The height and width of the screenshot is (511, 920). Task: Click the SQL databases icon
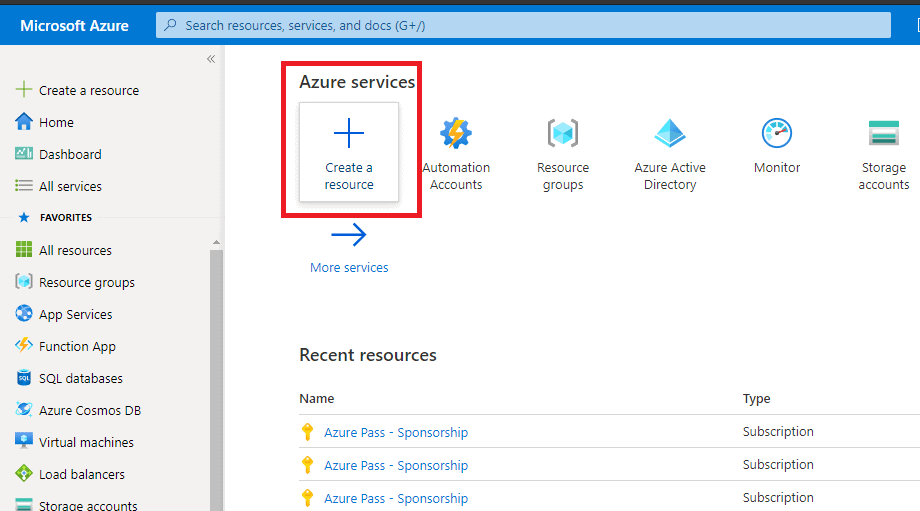coord(23,377)
